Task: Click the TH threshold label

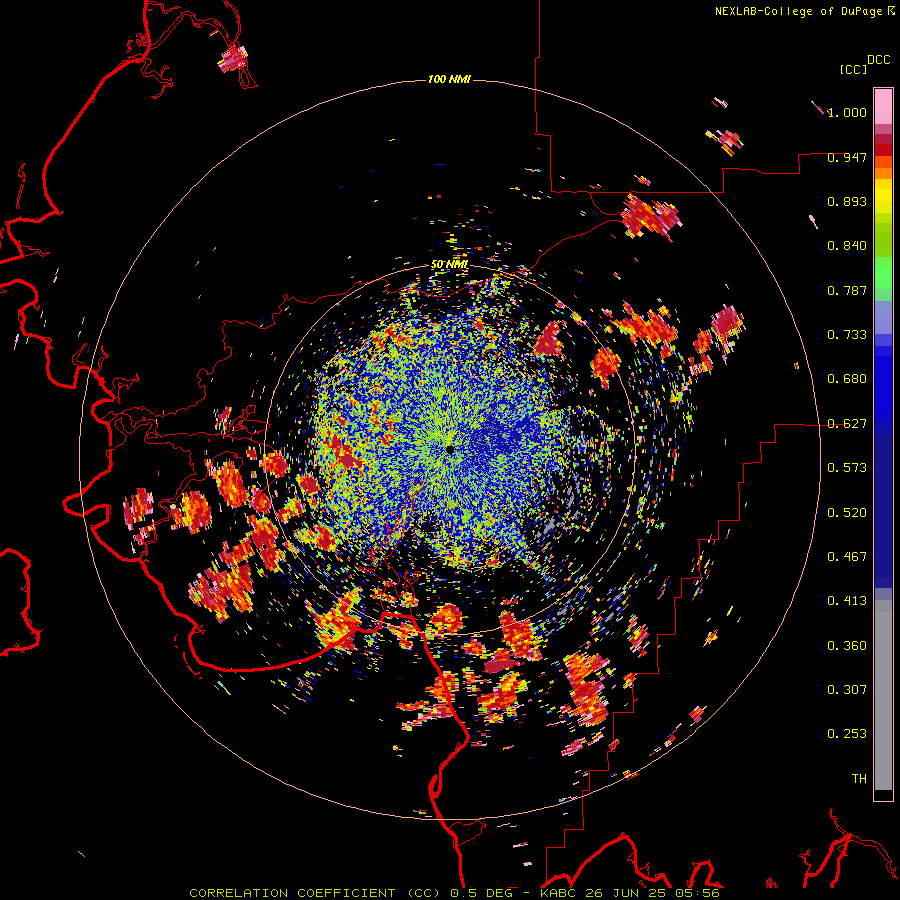Action: pos(859,779)
